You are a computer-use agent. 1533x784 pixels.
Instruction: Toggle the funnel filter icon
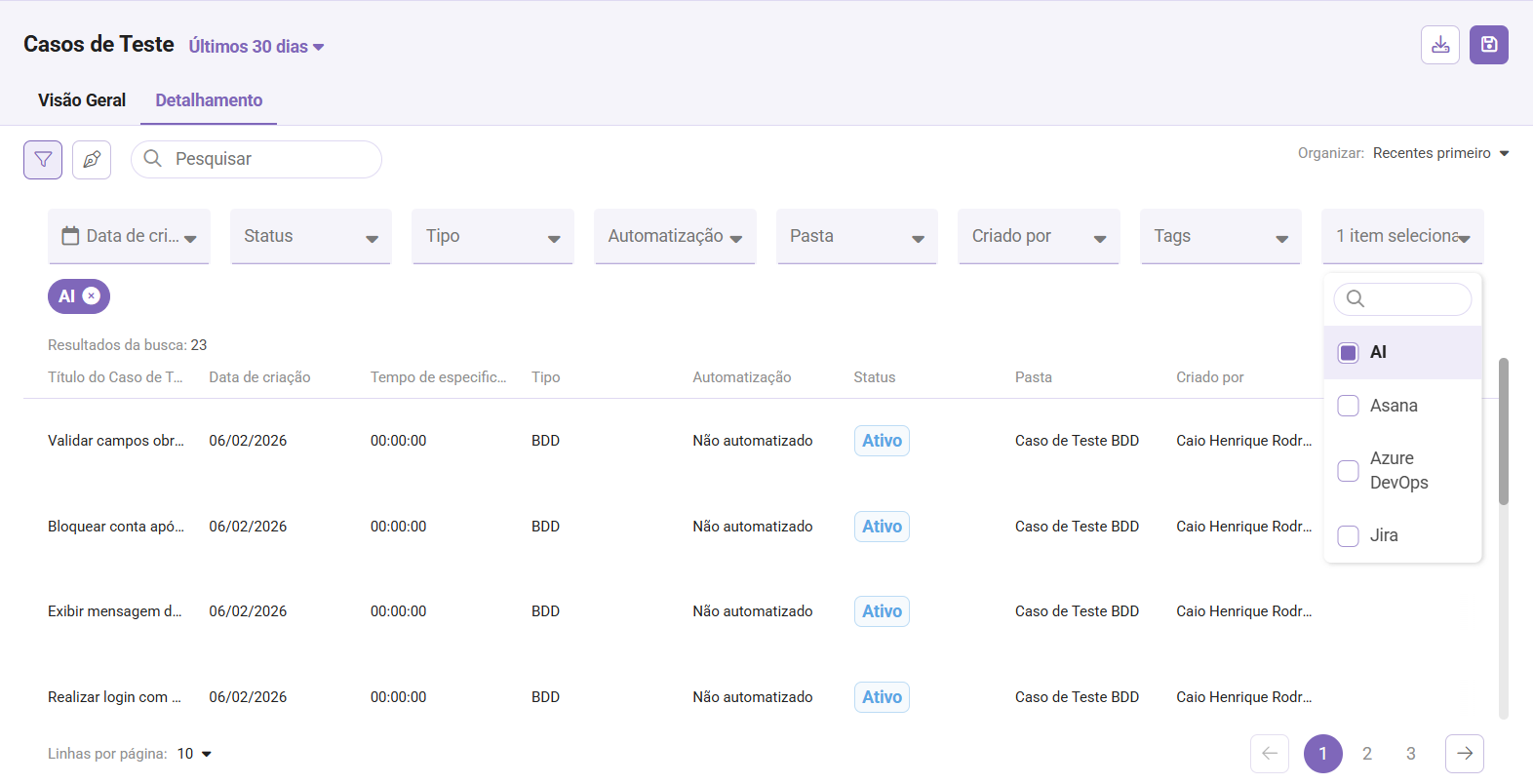[43, 159]
